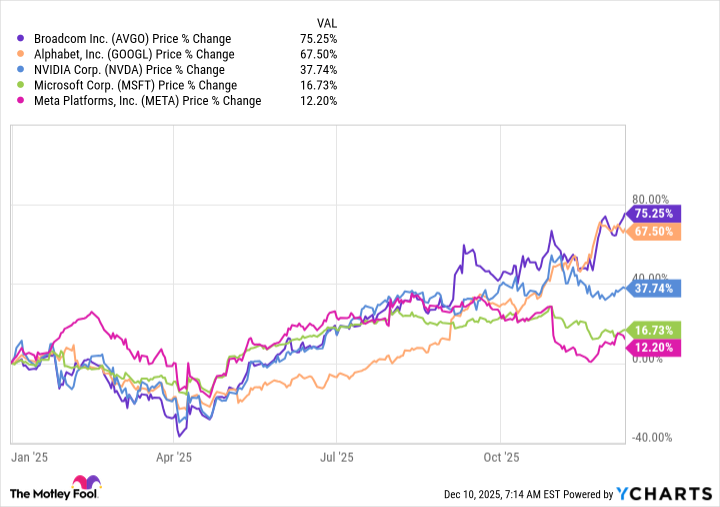
Task: Click the magenta Meta Platforms legend dot
Action: point(10,101)
